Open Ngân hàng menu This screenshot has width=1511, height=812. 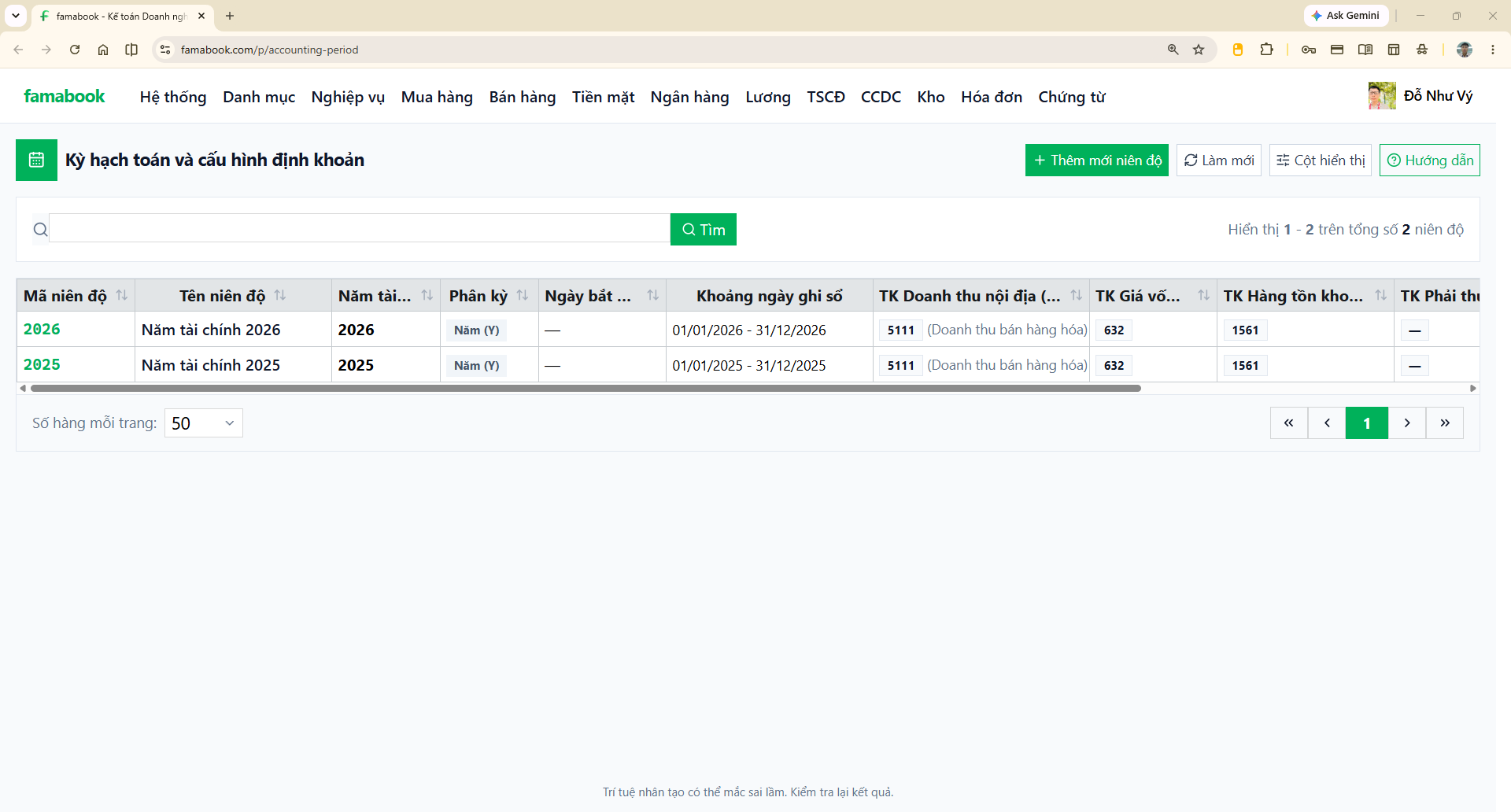tap(689, 97)
